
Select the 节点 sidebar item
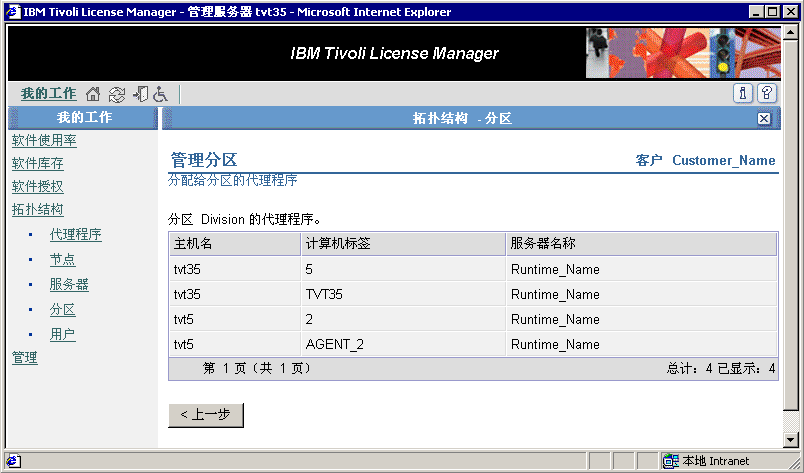(63, 260)
